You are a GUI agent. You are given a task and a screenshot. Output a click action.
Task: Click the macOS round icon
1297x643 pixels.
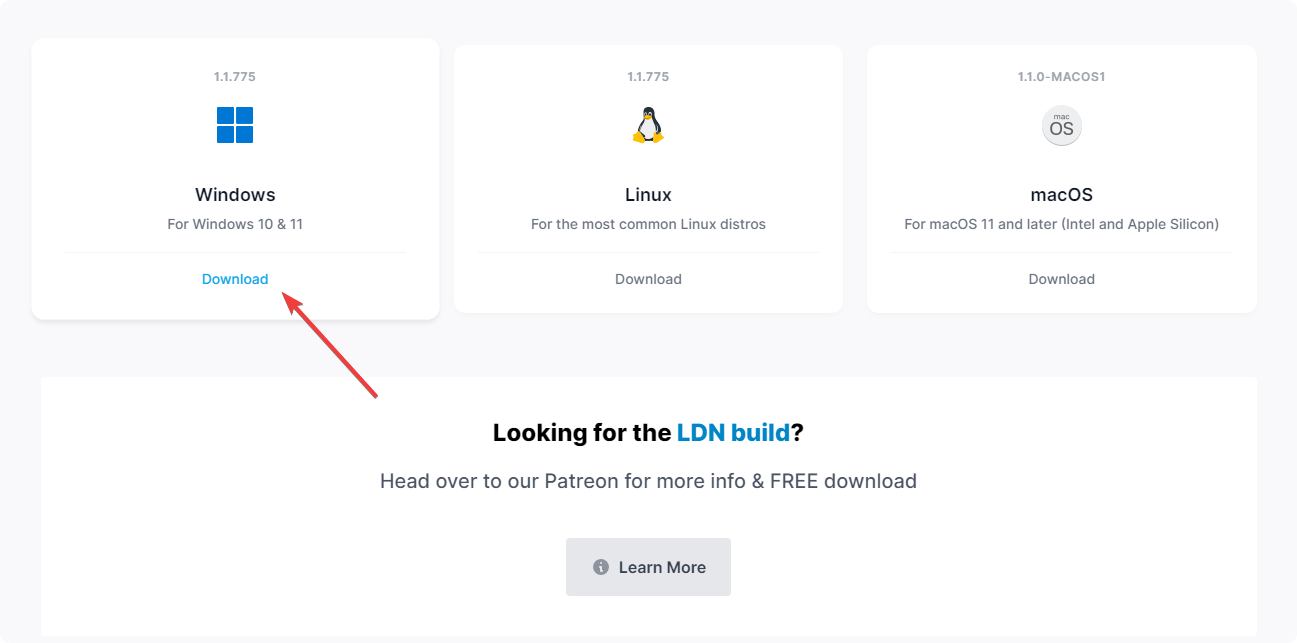(x=1061, y=126)
